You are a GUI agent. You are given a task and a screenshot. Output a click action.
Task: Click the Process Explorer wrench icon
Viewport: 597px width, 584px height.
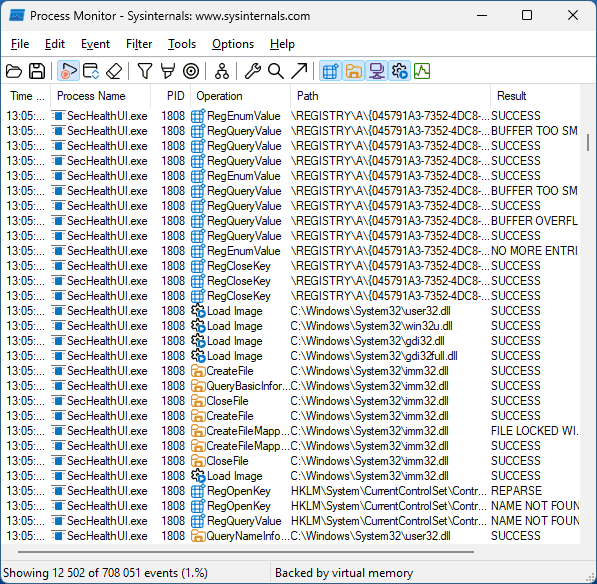[x=252, y=71]
